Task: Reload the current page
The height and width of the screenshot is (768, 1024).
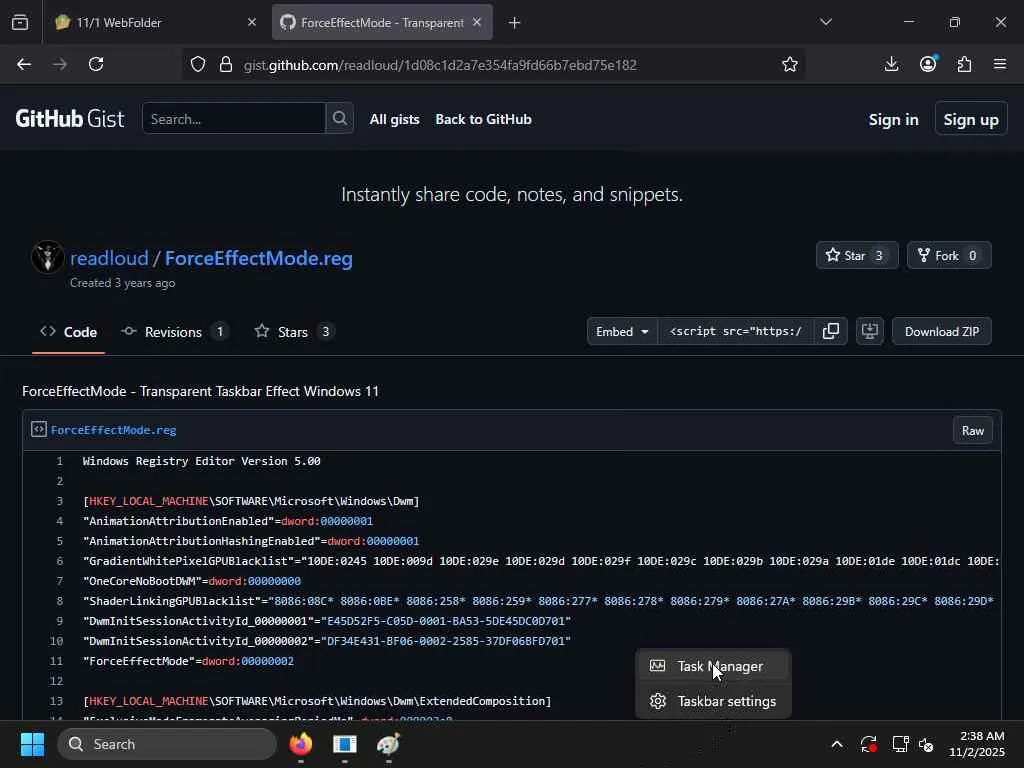Action: coord(96,64)
